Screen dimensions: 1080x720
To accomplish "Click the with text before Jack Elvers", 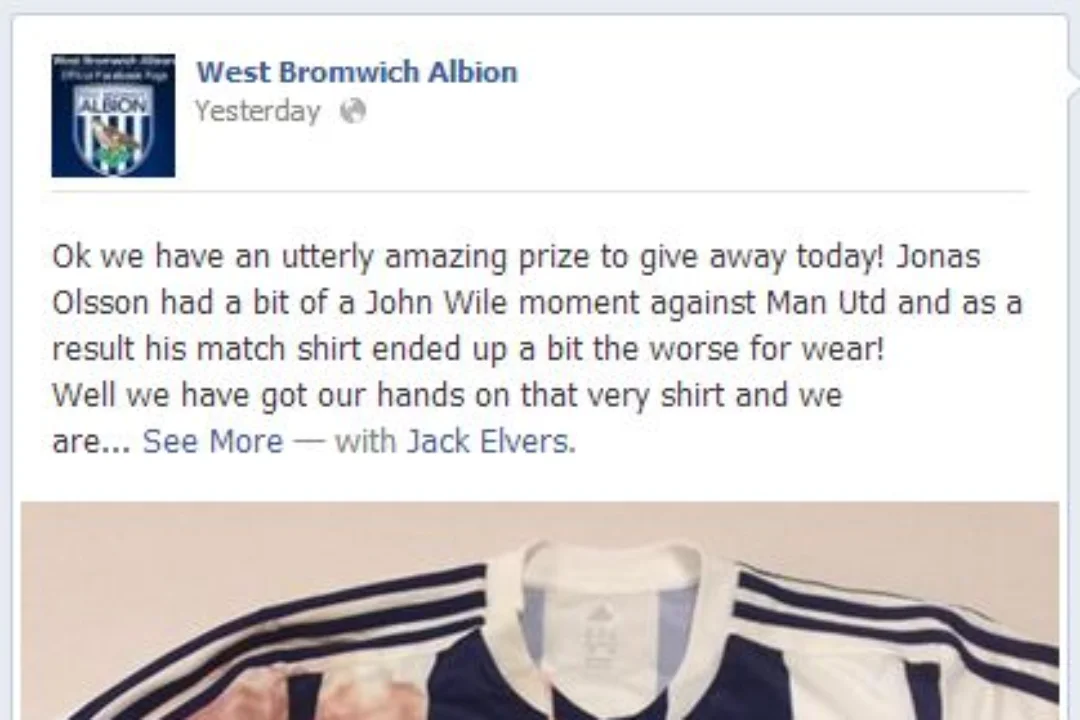I will (366, 441).
